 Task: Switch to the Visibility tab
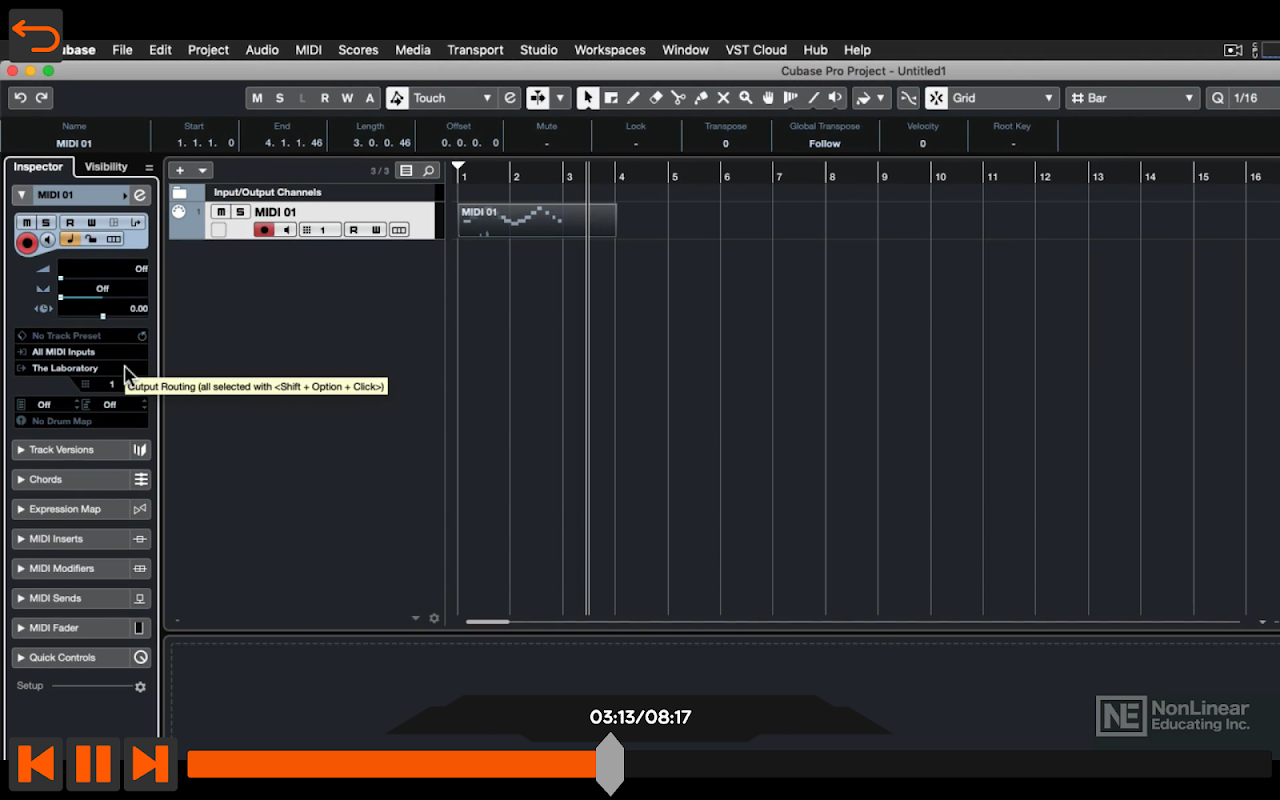point(106,167)
